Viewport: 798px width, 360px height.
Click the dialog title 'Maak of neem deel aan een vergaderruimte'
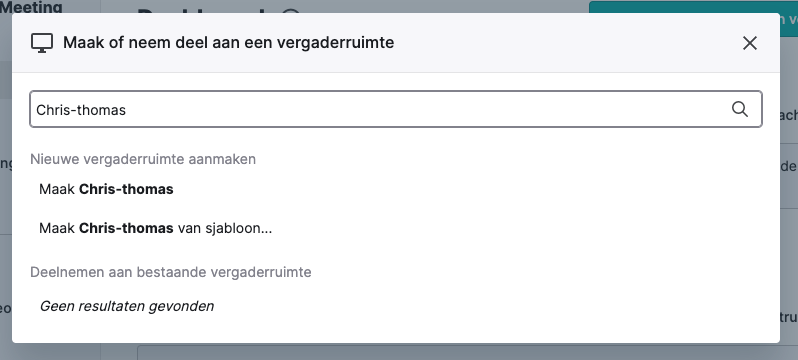[229, 43]
